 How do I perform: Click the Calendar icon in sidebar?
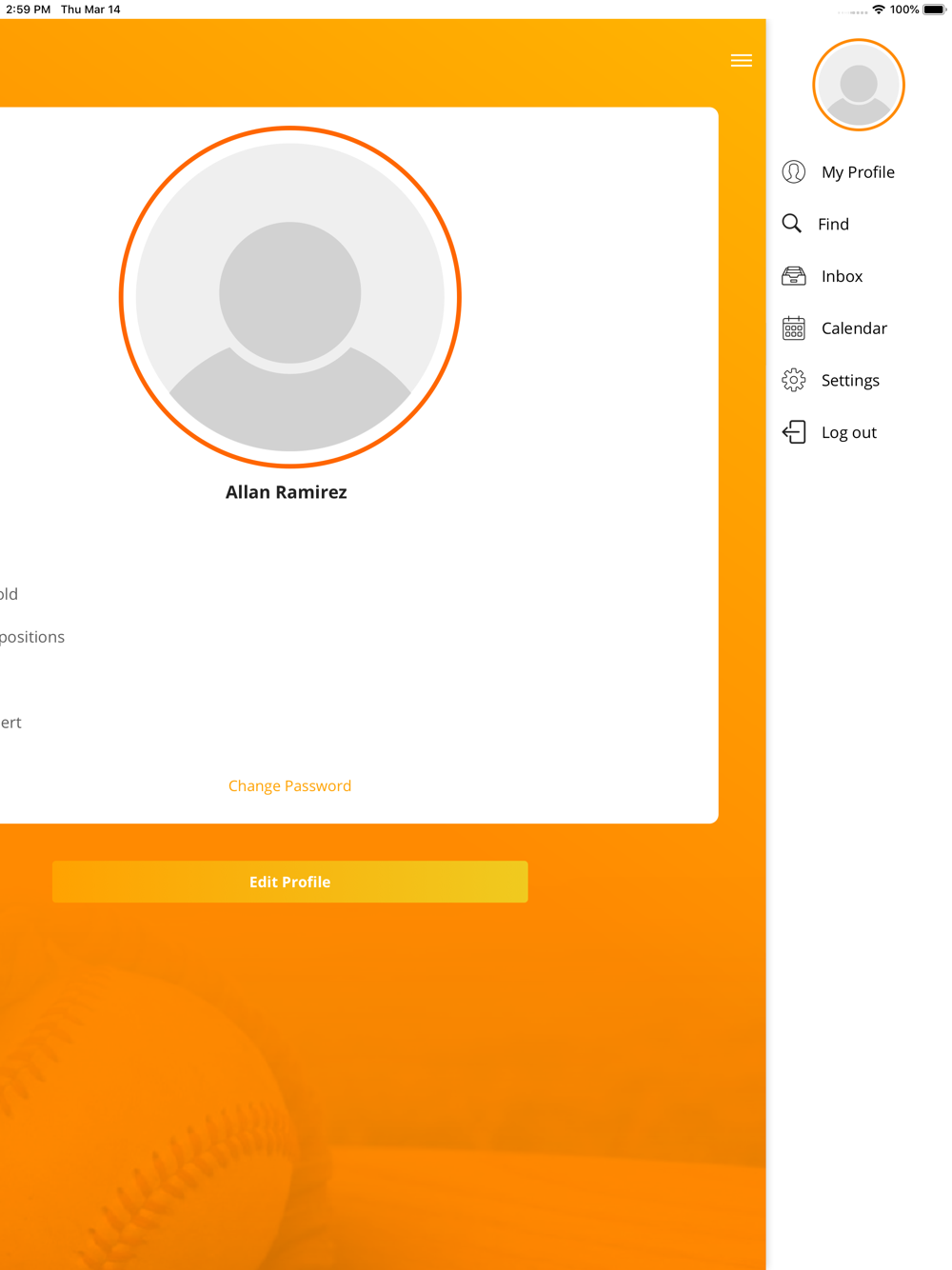pyautogui.click(x=793, y=328)
